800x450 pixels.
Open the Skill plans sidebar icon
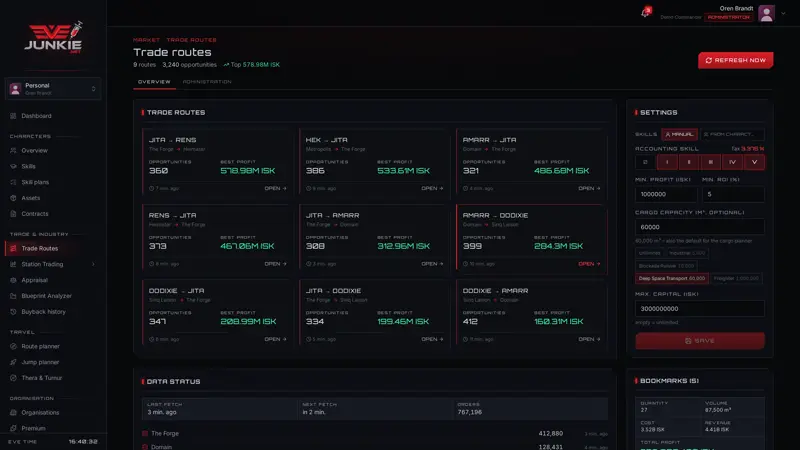pyautogui.click(x=13, y=182)
